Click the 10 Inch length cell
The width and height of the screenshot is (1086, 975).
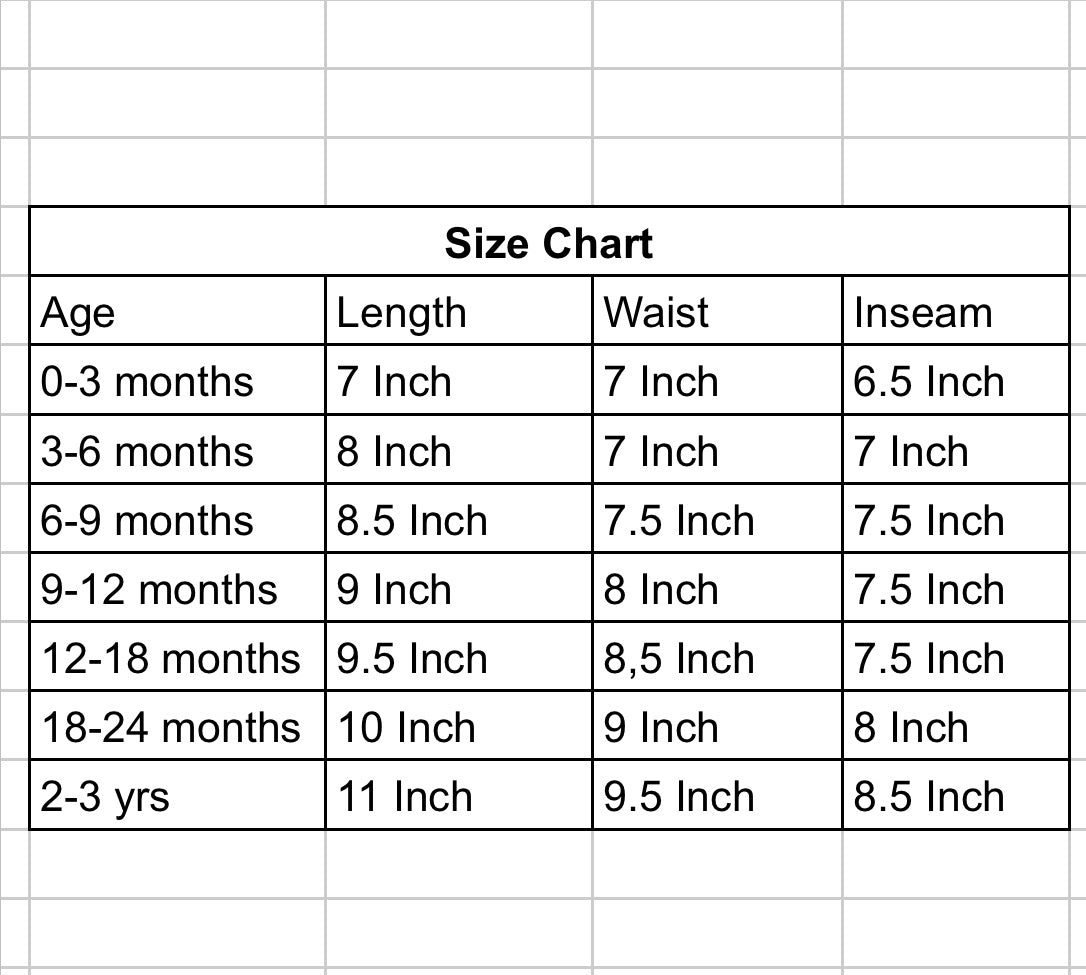459,725
